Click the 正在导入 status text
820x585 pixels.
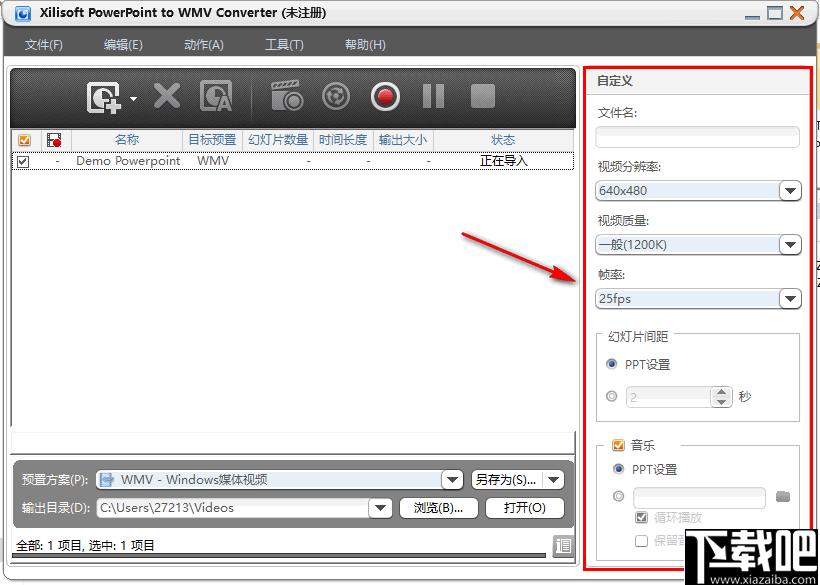click(504, 161)
